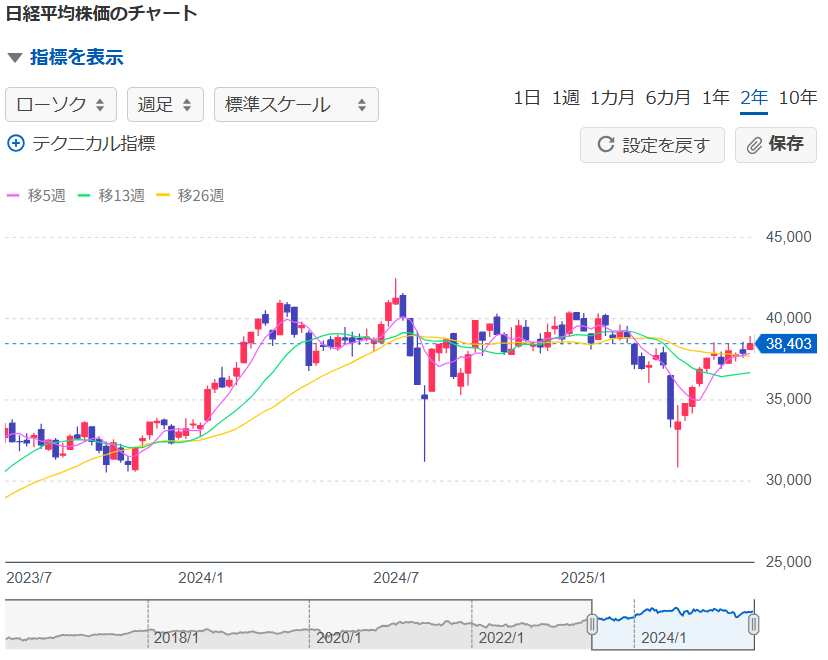Click the 日経平均株価のチャート heading
Image resolution: width=828 pixels, height=660 pixels.
[x=101, y=14]
